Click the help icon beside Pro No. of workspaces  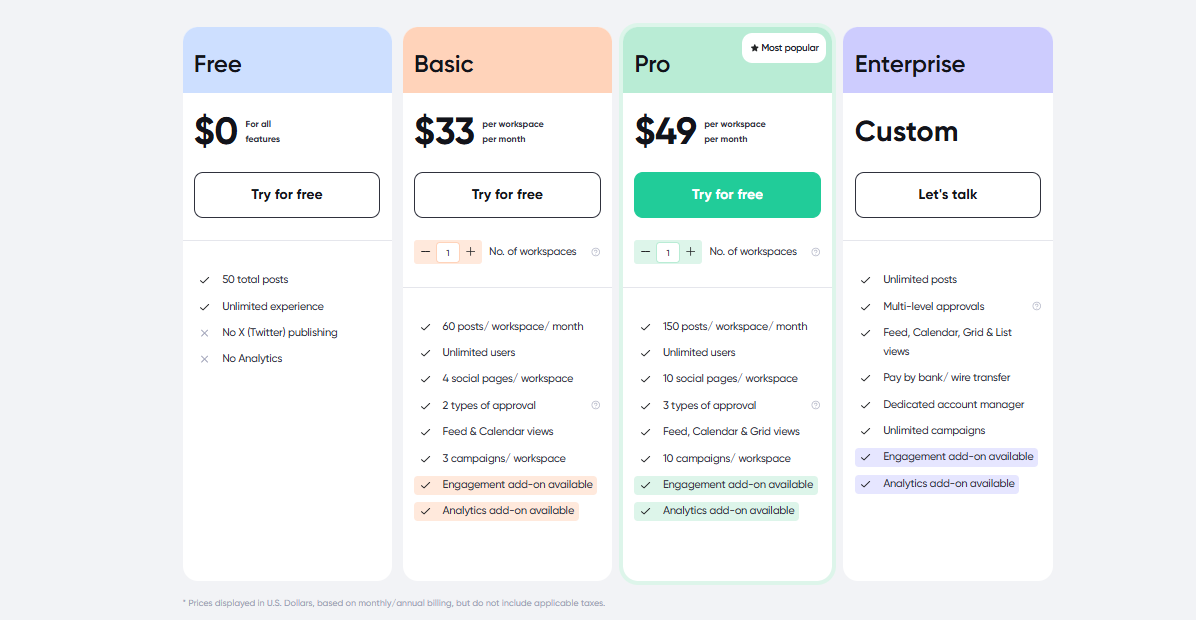[815, 252]
